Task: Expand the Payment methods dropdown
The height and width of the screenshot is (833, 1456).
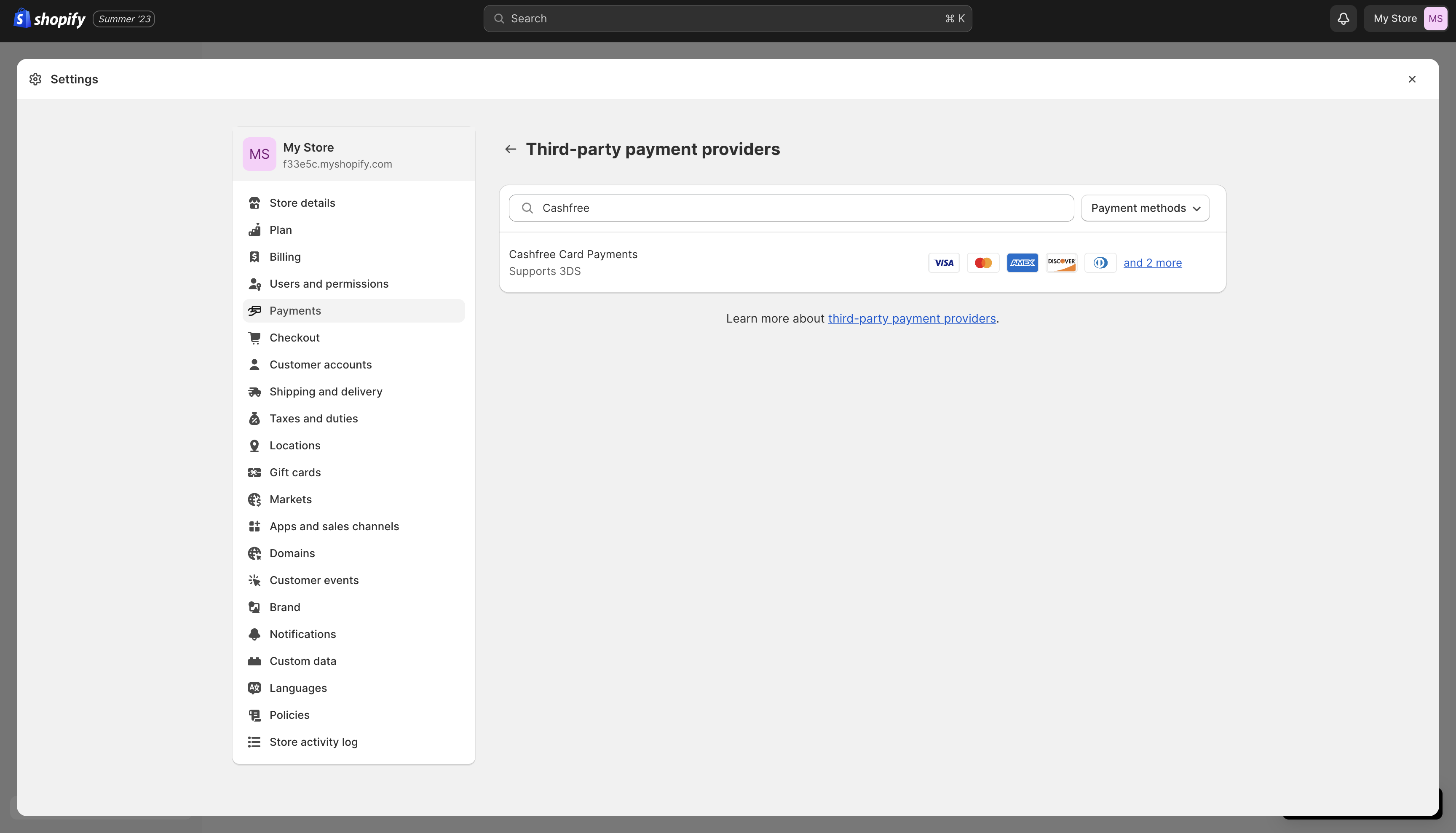Action: 1145,208
